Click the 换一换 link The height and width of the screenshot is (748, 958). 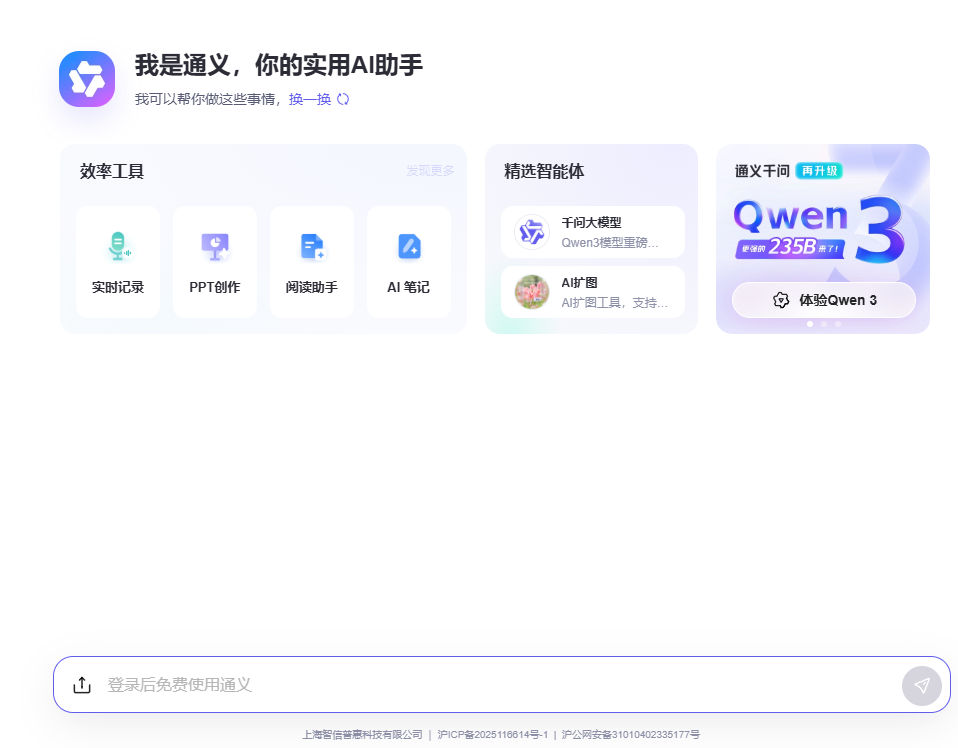[x=310, y=99]
